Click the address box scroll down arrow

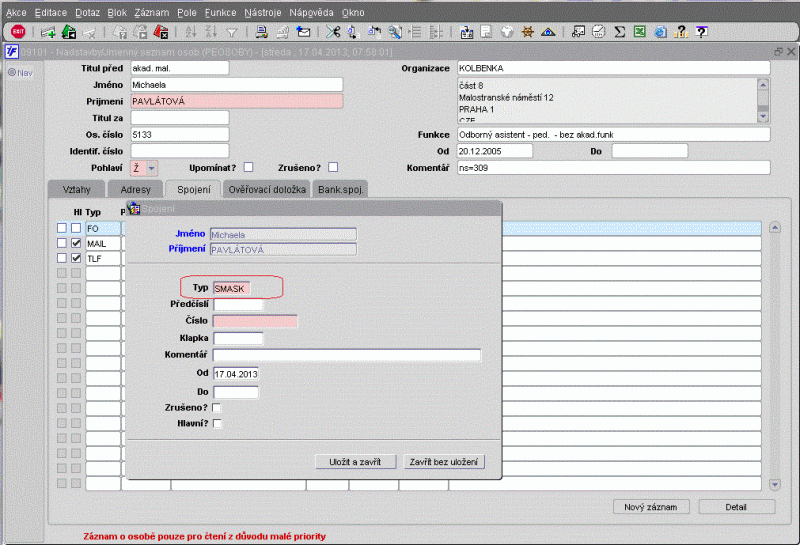pos(763,117)
